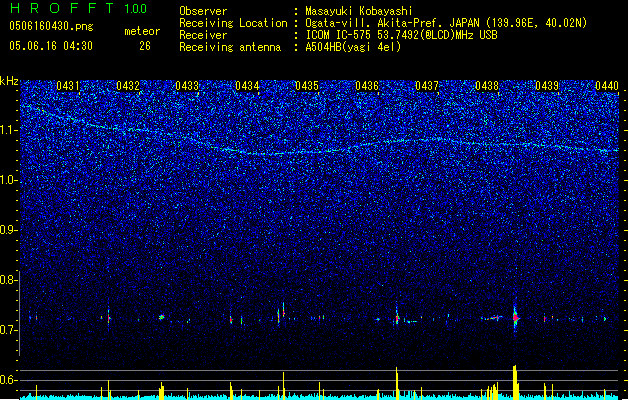Select the ICOM IC-575 receiver value
This screenshot has width=629, height=400.
click(x=401, y=35)
